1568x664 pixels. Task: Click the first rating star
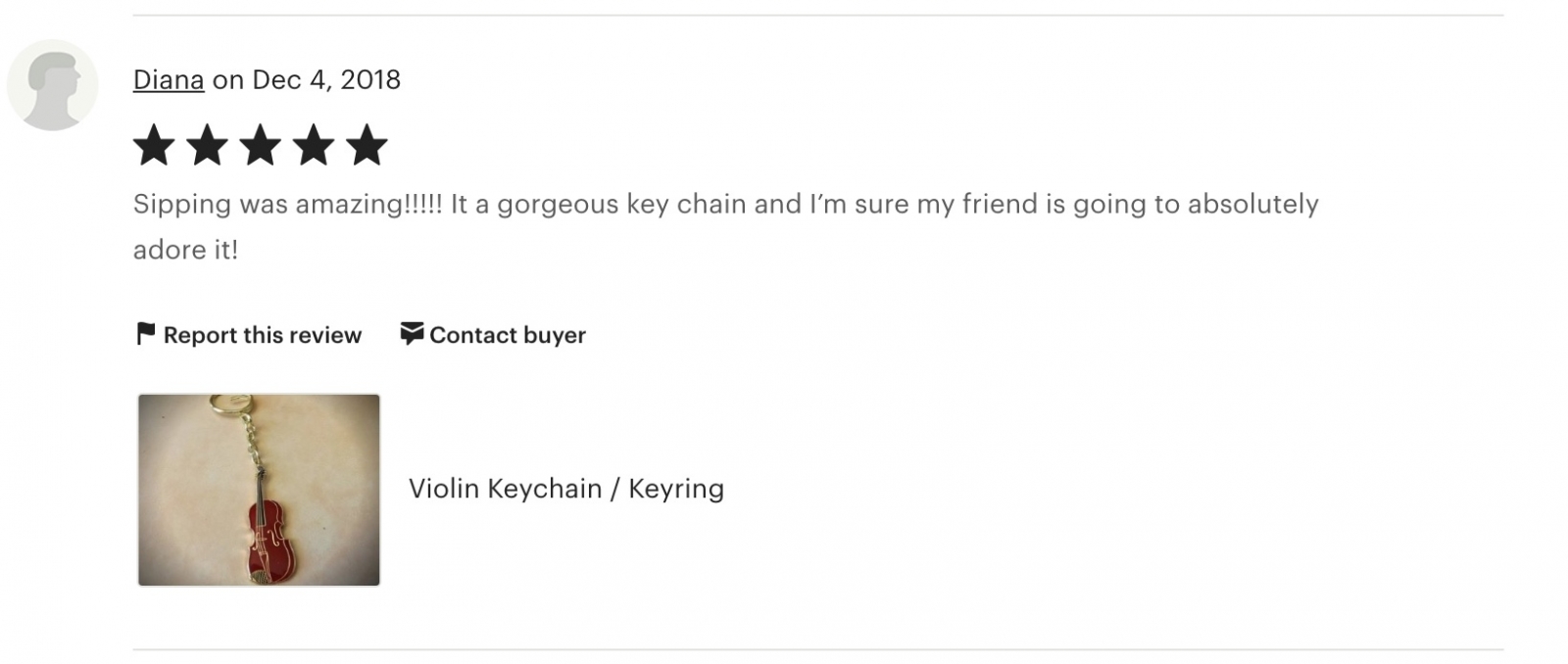tap(154, 145)
